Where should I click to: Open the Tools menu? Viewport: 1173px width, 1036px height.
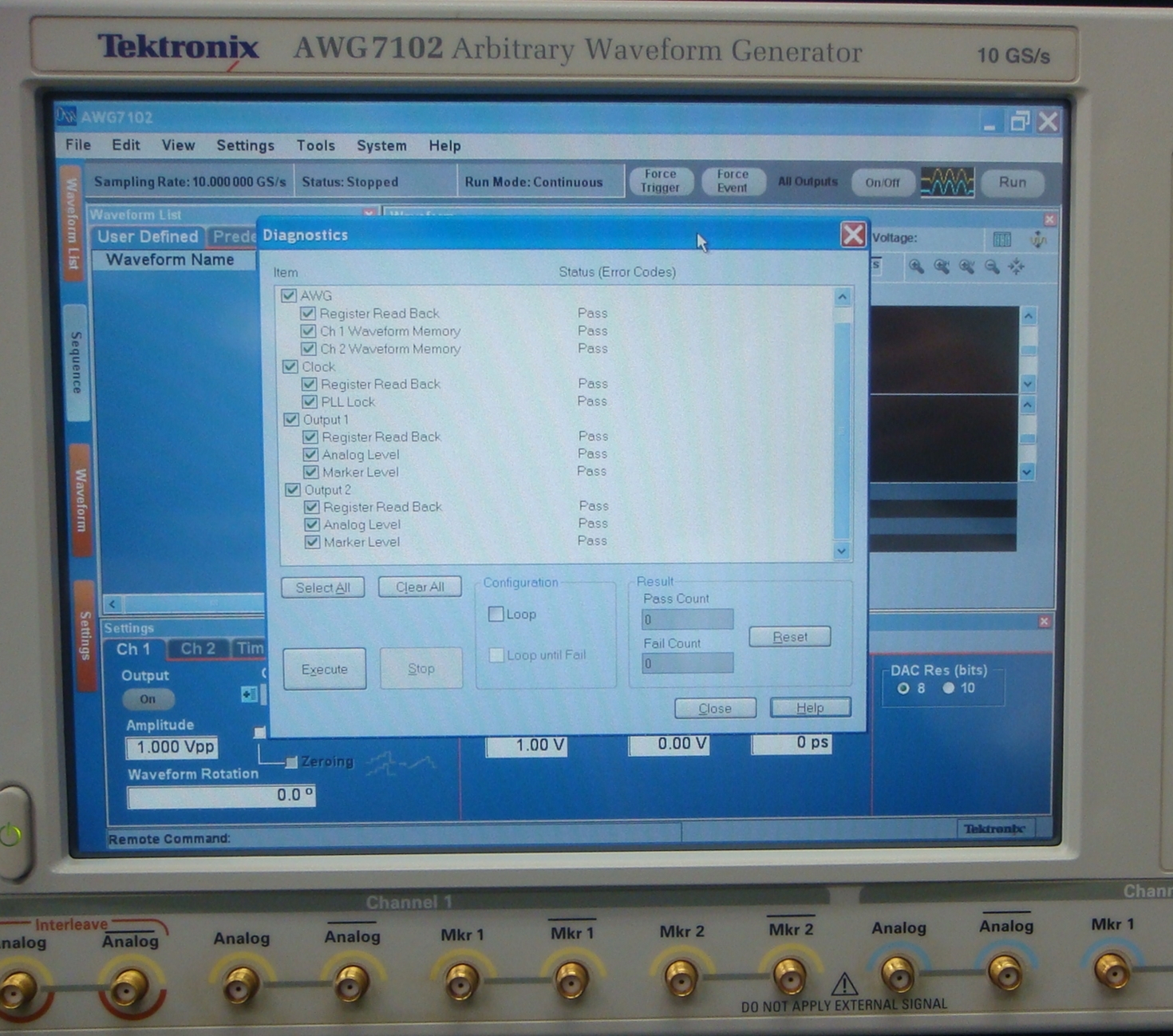click(x=315, y=145)
